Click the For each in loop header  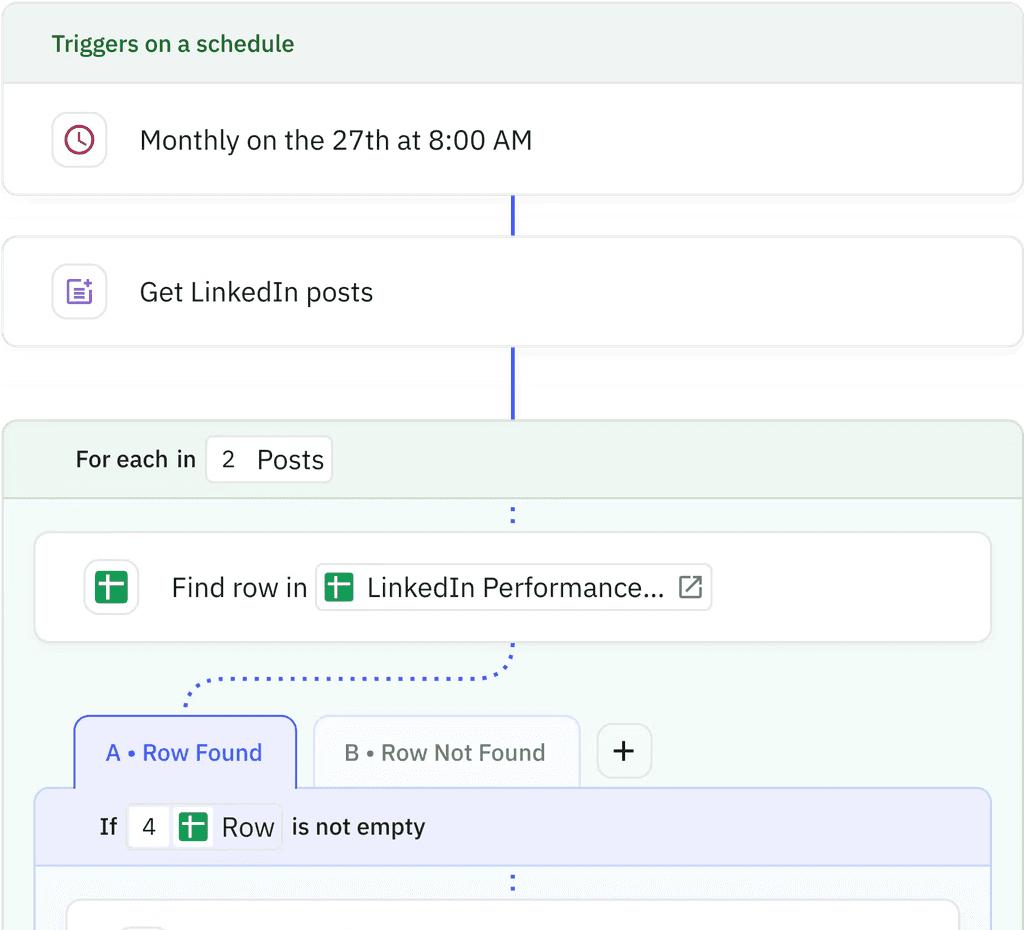[135, 460]
